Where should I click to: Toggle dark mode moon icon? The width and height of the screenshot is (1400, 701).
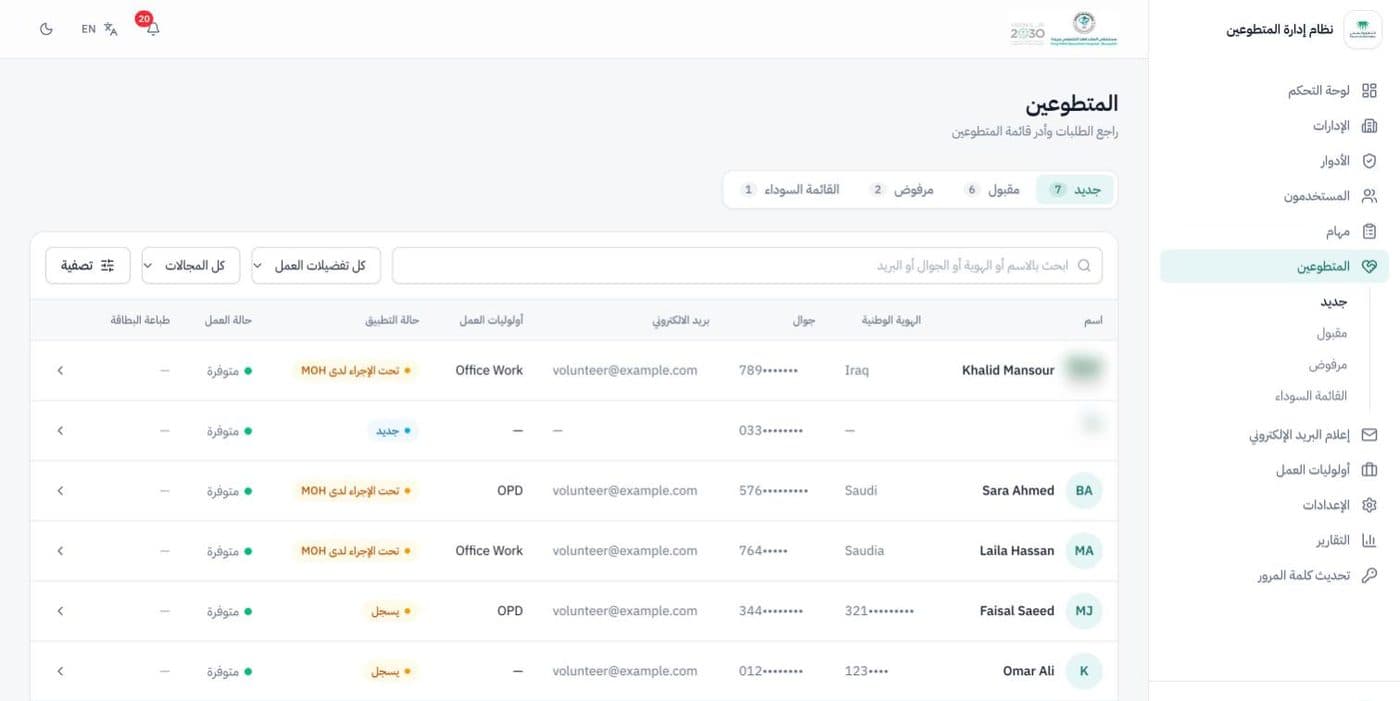coord(46,29)
